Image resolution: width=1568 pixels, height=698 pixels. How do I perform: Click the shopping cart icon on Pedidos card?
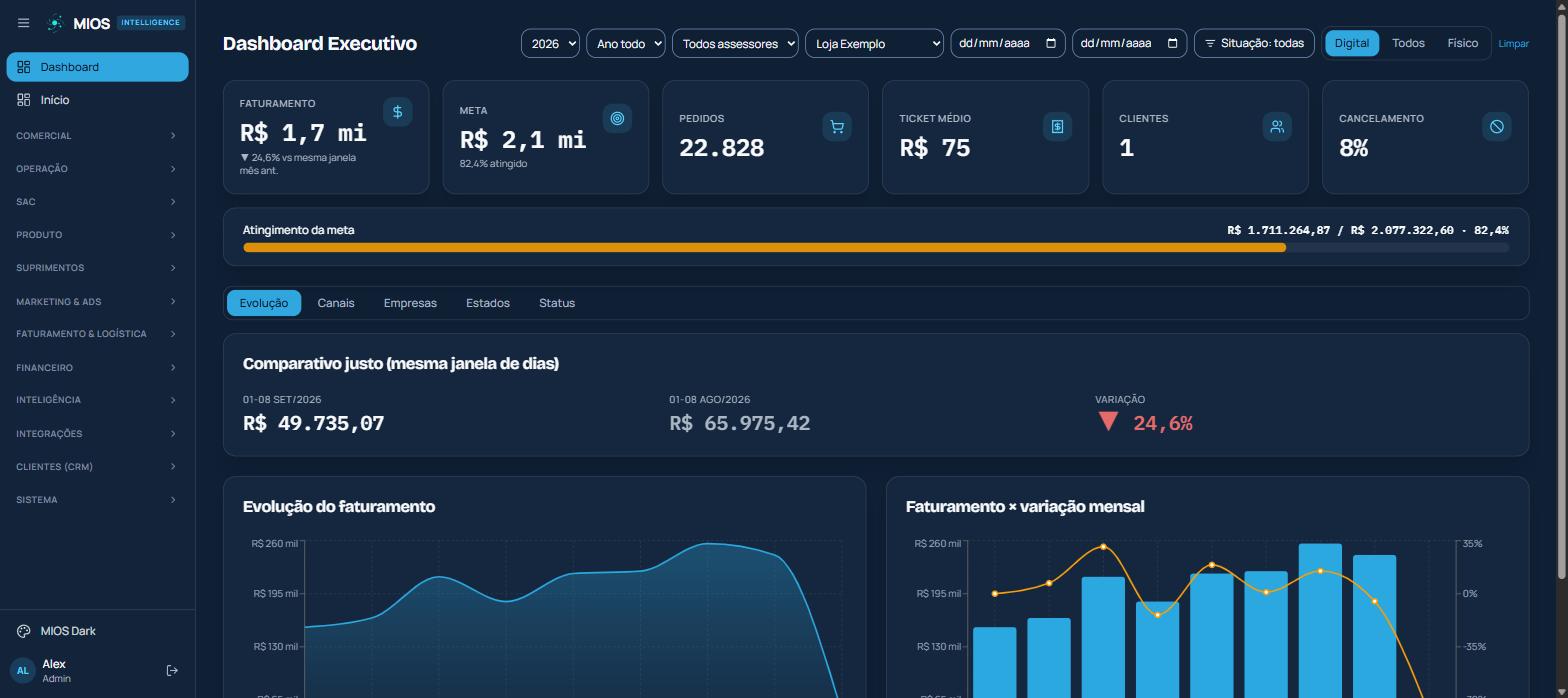coord(837,127)
